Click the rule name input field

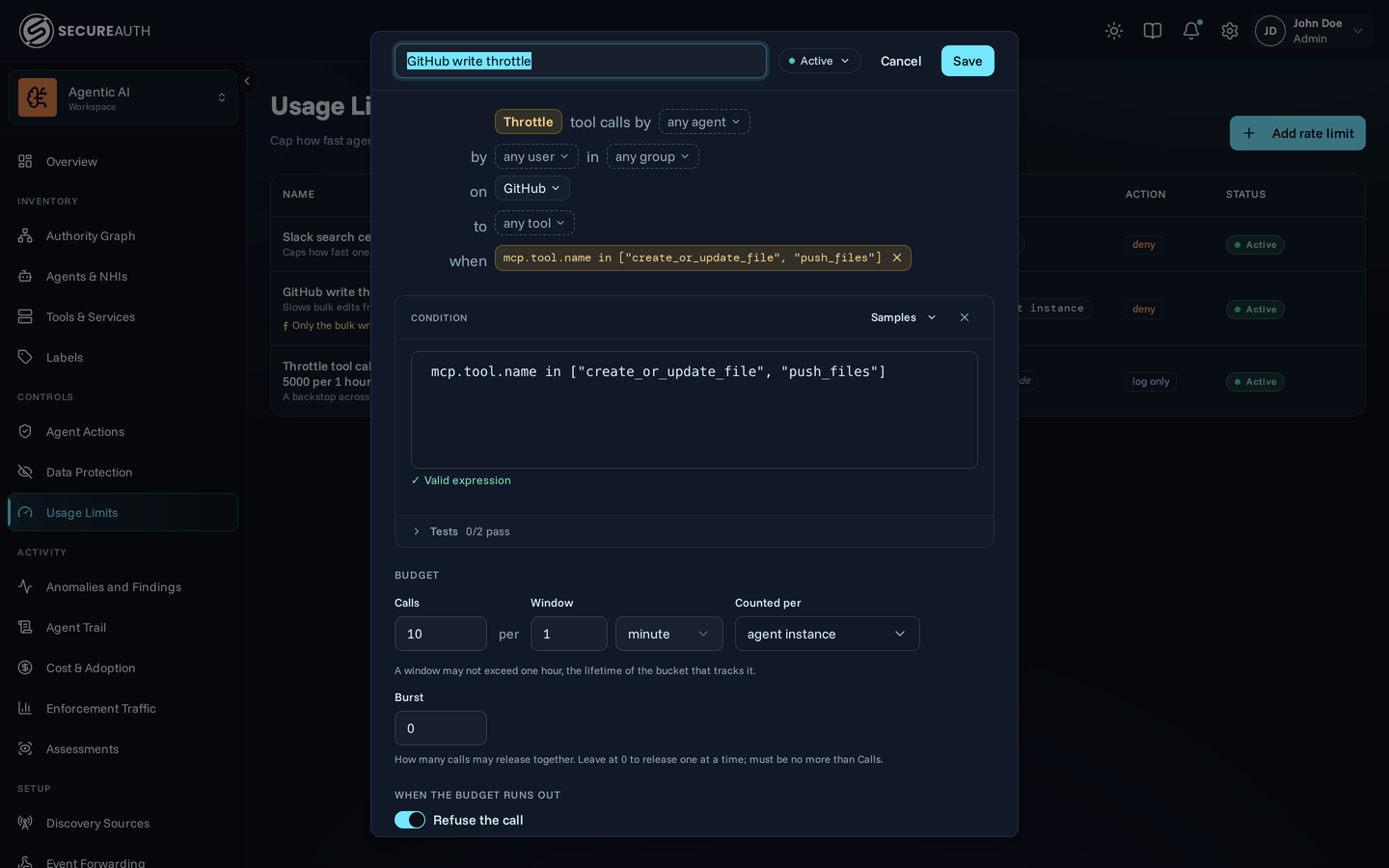[581, 61]
